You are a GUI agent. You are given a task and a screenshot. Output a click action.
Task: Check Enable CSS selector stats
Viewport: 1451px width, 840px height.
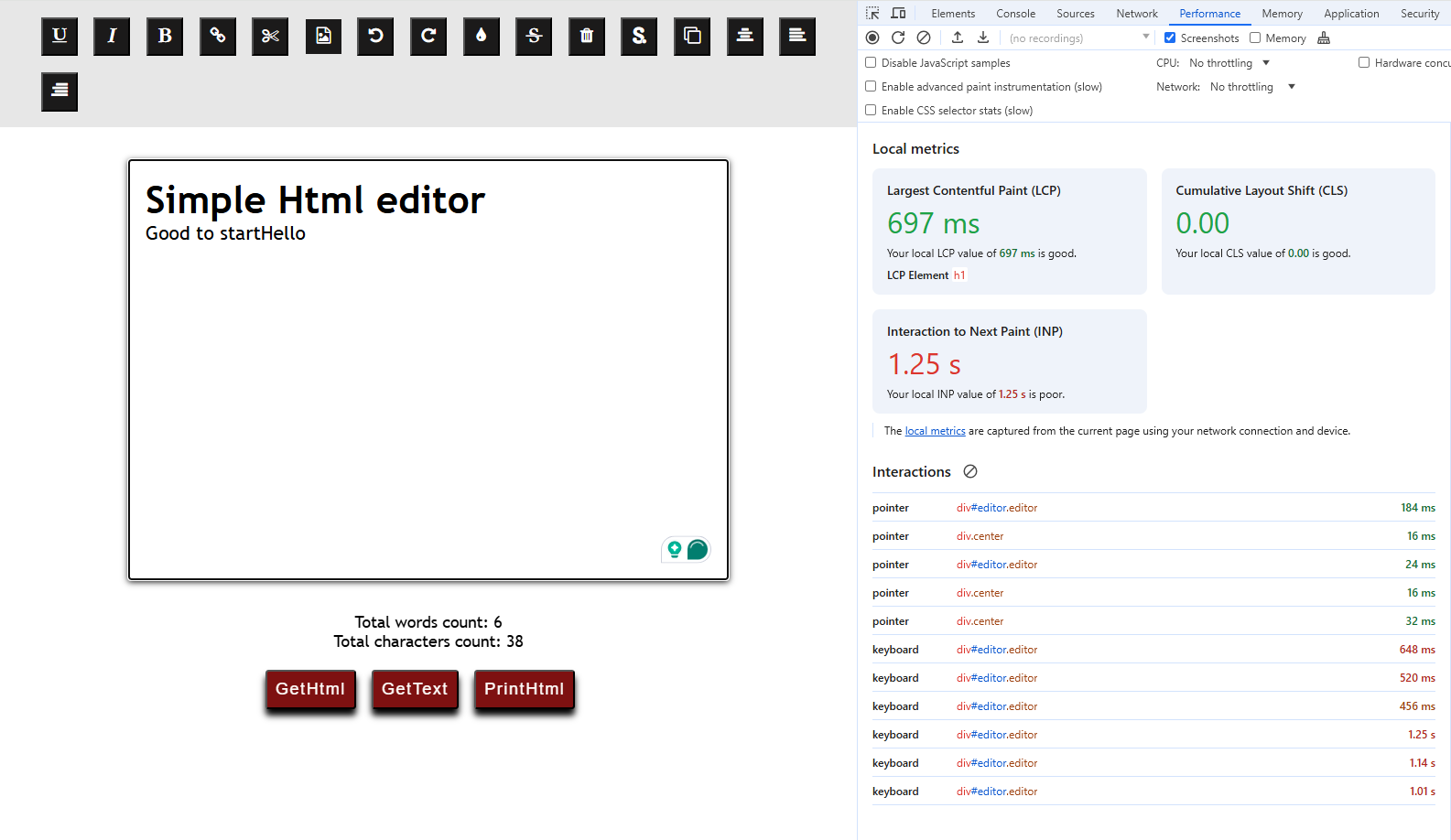871,110
